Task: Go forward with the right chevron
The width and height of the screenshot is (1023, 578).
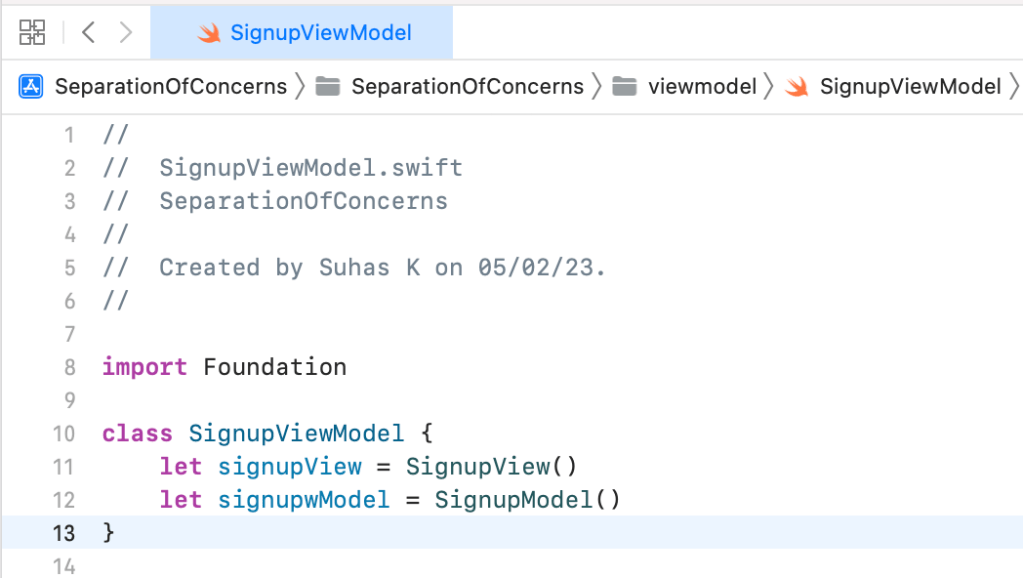Action: 125,33
